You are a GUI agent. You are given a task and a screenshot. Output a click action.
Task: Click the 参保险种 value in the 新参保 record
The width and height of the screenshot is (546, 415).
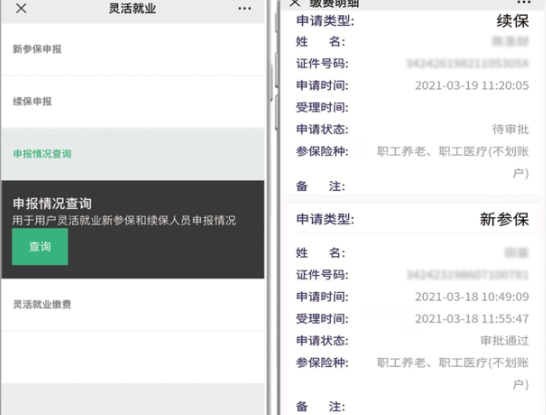tap(453, 373)
